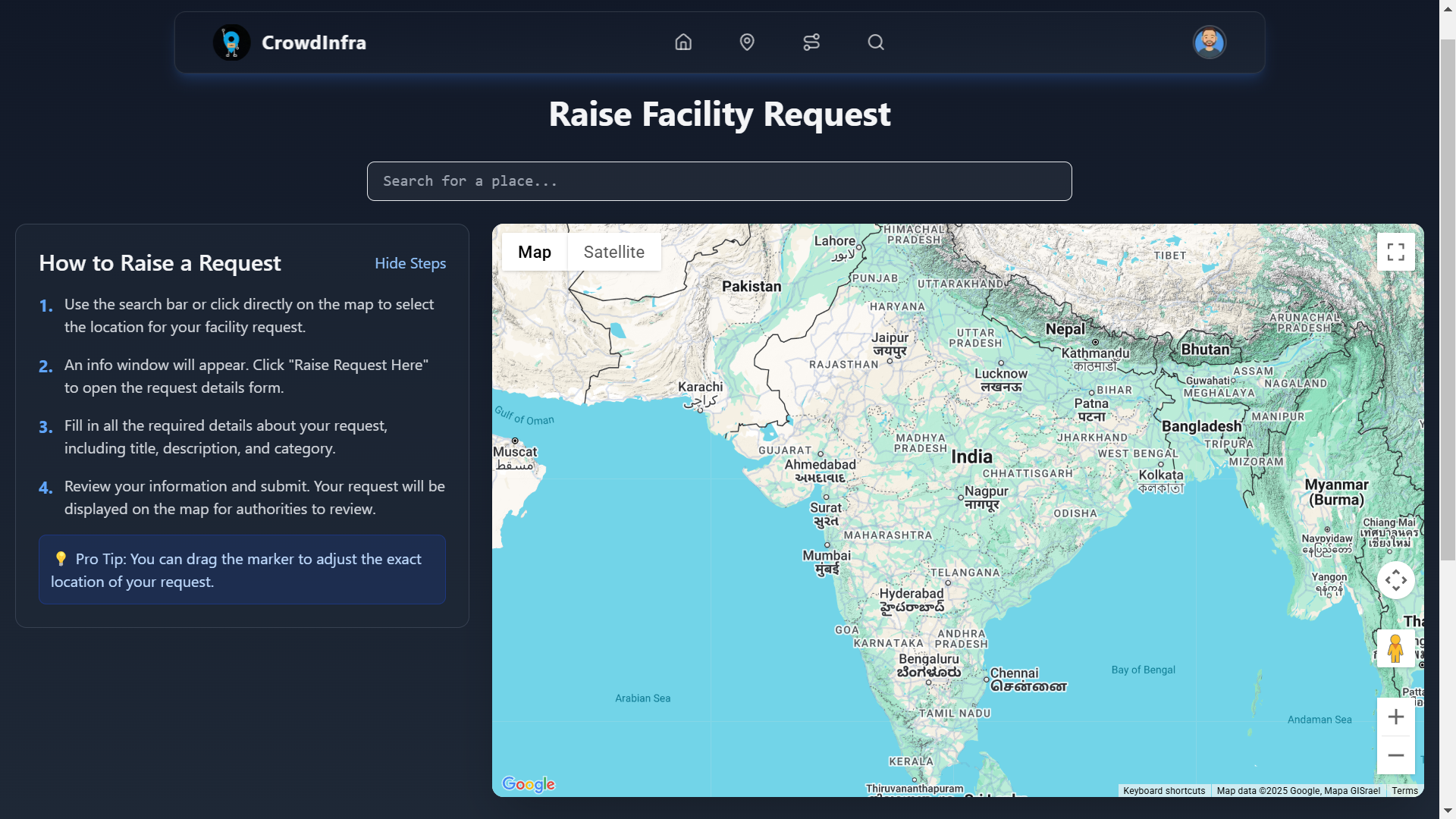Open the user profile avatar
The image size is (1456, 819).
[1209, 42]
